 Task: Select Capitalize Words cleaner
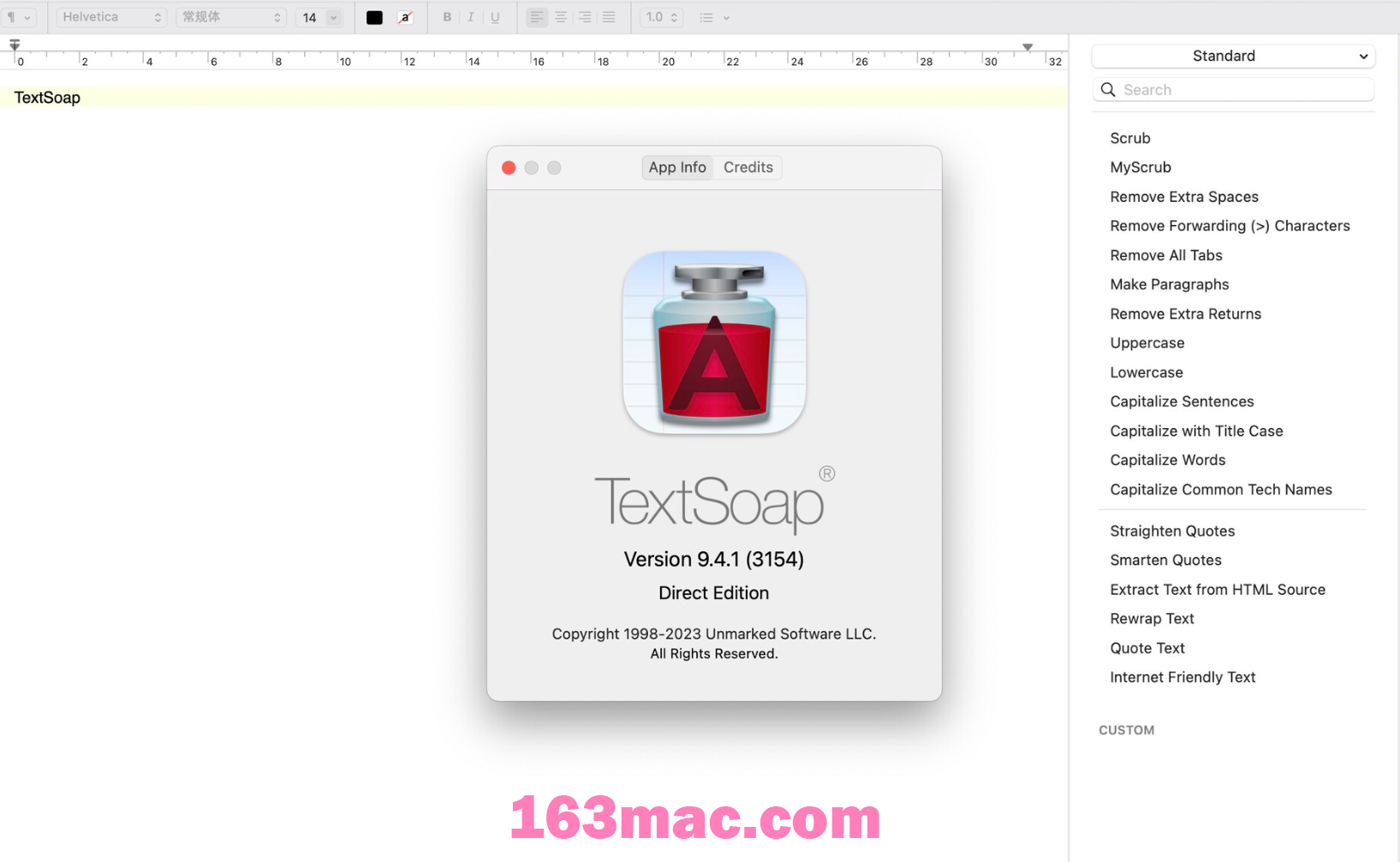(x=1168, y=461)
